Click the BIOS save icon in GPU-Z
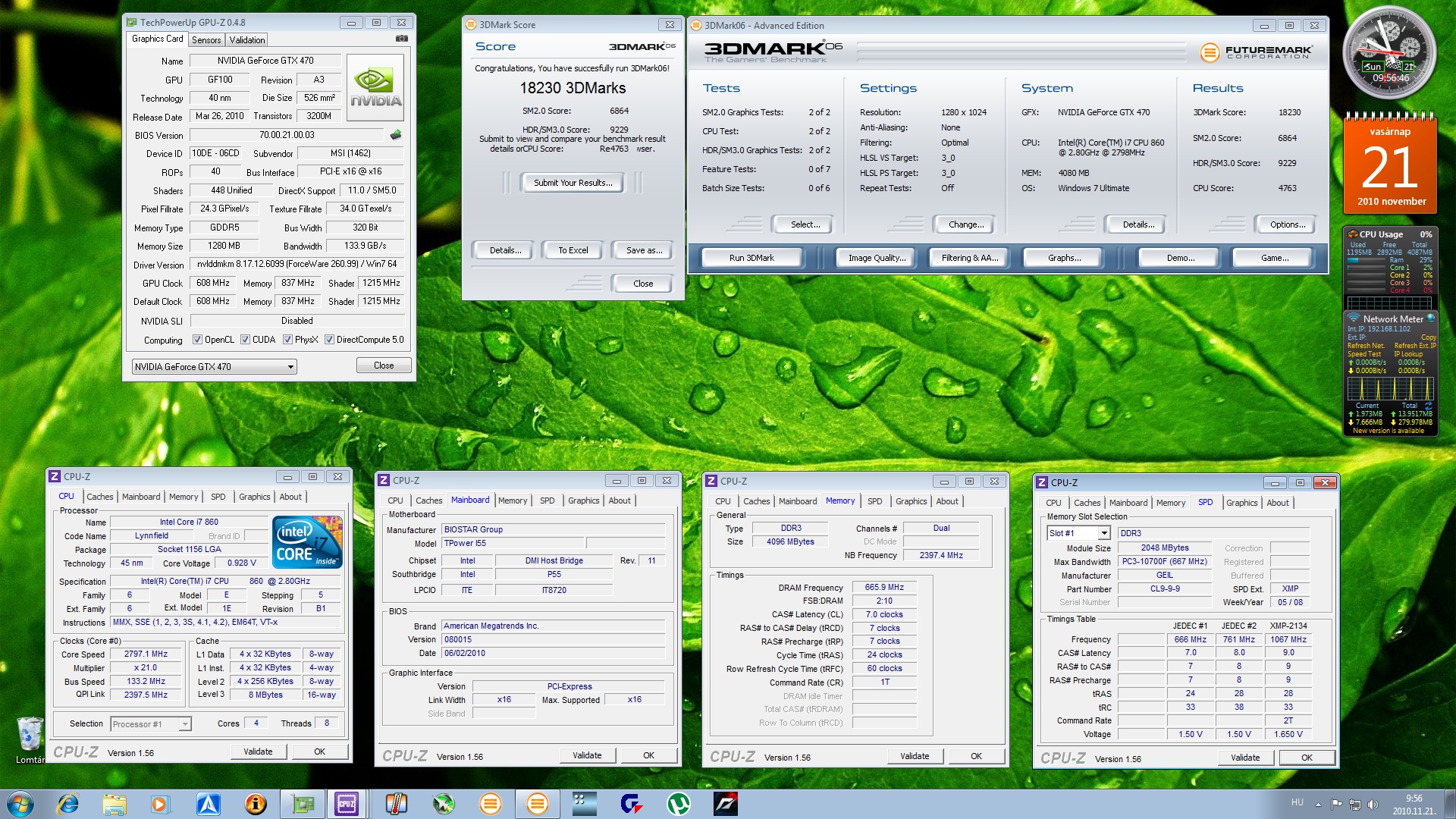1456x819 pixels. (396, 135)
